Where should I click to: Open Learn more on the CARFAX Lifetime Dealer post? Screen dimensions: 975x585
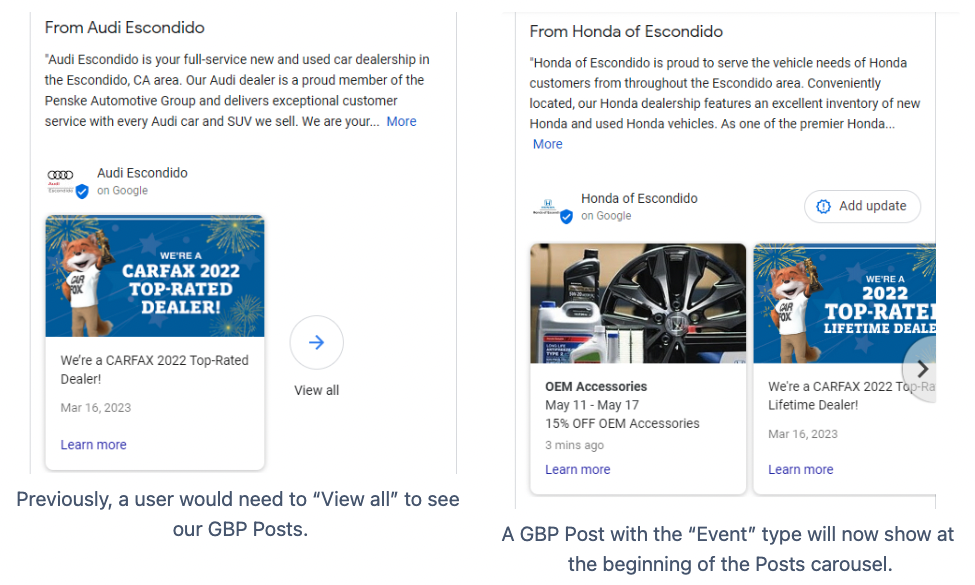coord(800,469)
